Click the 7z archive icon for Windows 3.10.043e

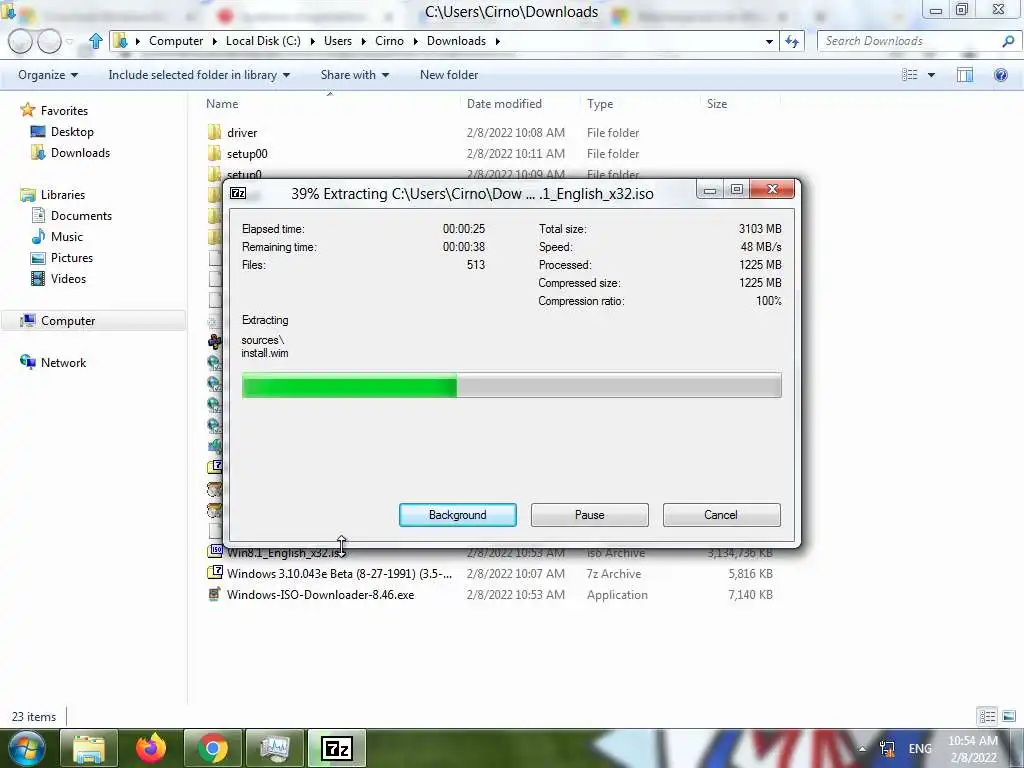214,573
